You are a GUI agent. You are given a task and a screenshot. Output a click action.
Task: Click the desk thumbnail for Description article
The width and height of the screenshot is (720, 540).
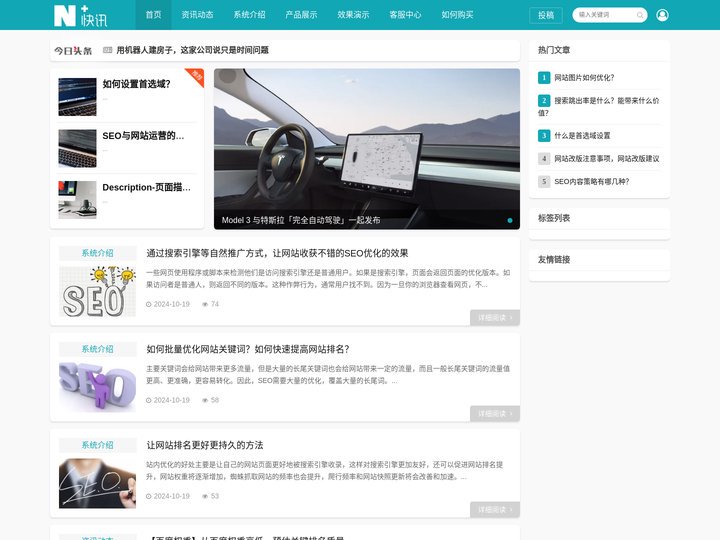(x=77, y=200)
